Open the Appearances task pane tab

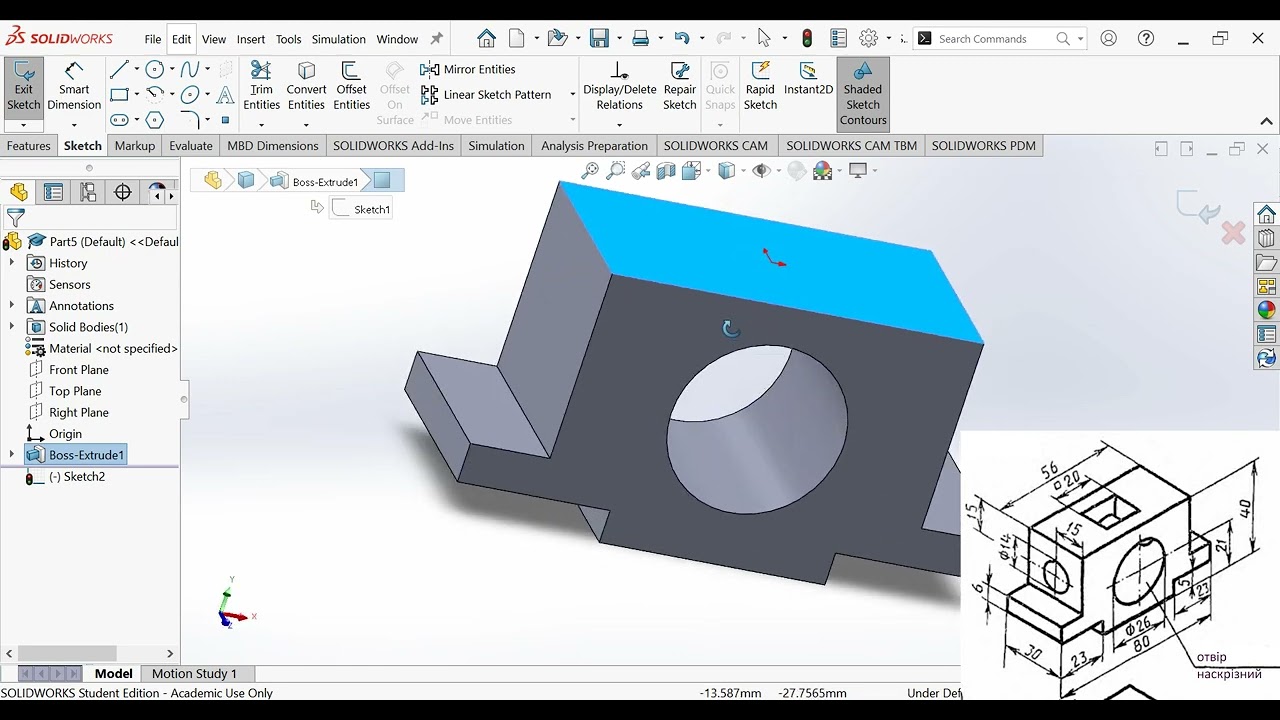1267,310
